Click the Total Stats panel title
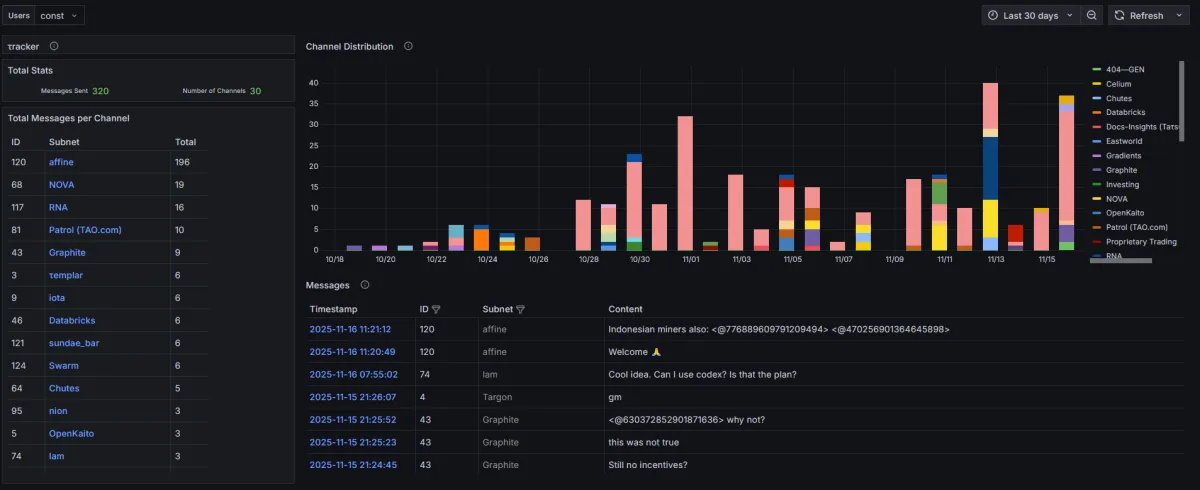The height and width of the screenshot is (490, 1200). 30,70
